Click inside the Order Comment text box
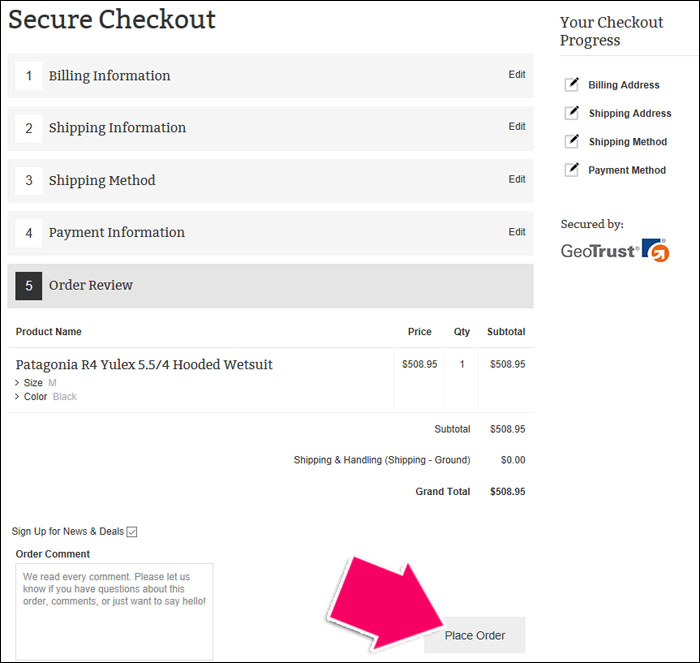700x663 pixels. coord(114,612)
